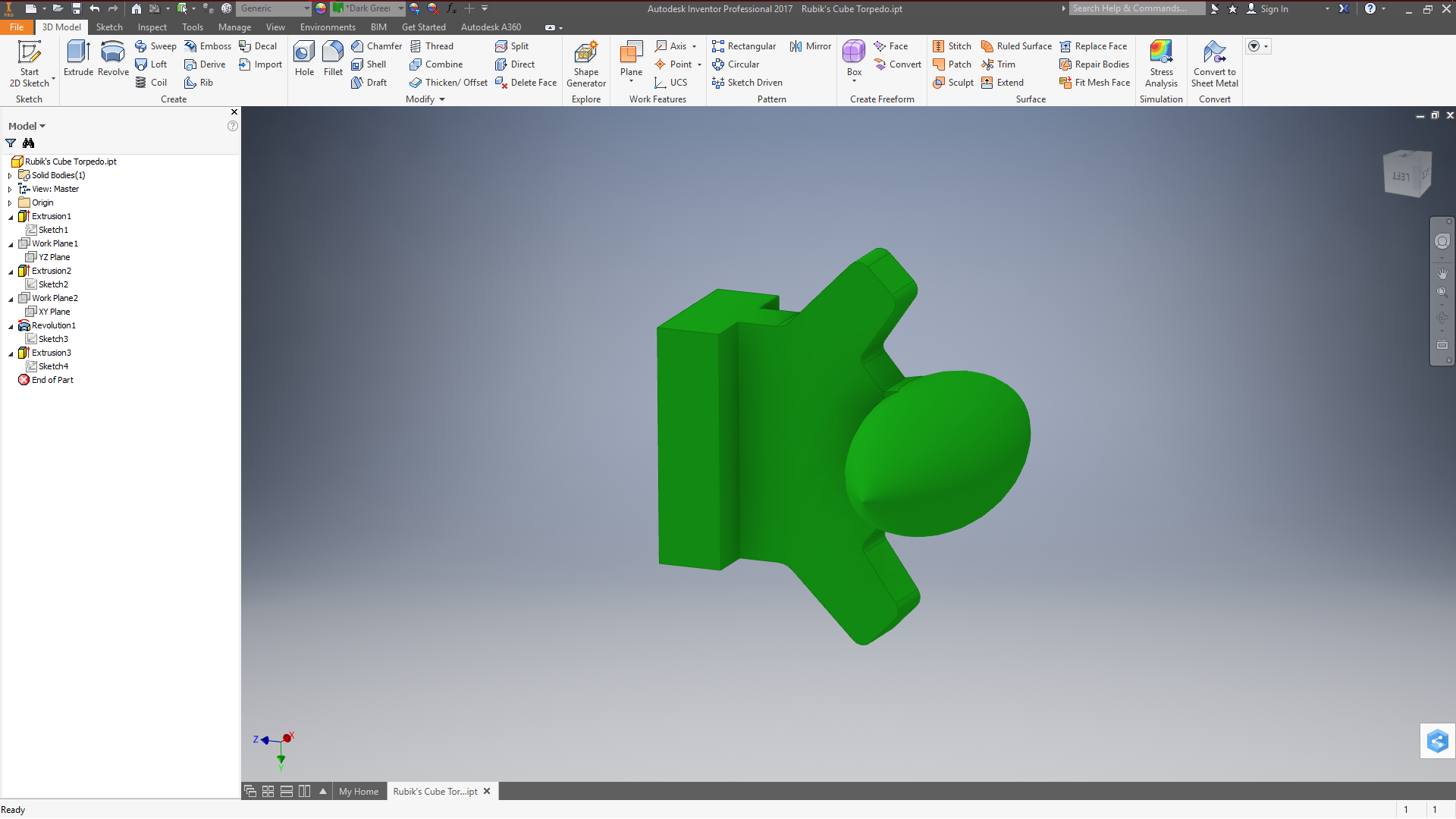Viewport: 1456px width, 819px height.
Task: Select the Revolve tool
Action: [113, 58]
